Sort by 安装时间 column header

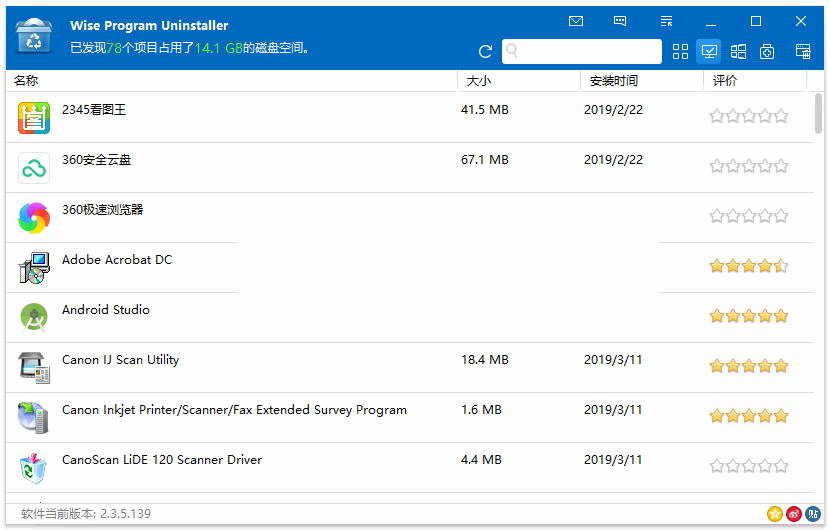640,81
